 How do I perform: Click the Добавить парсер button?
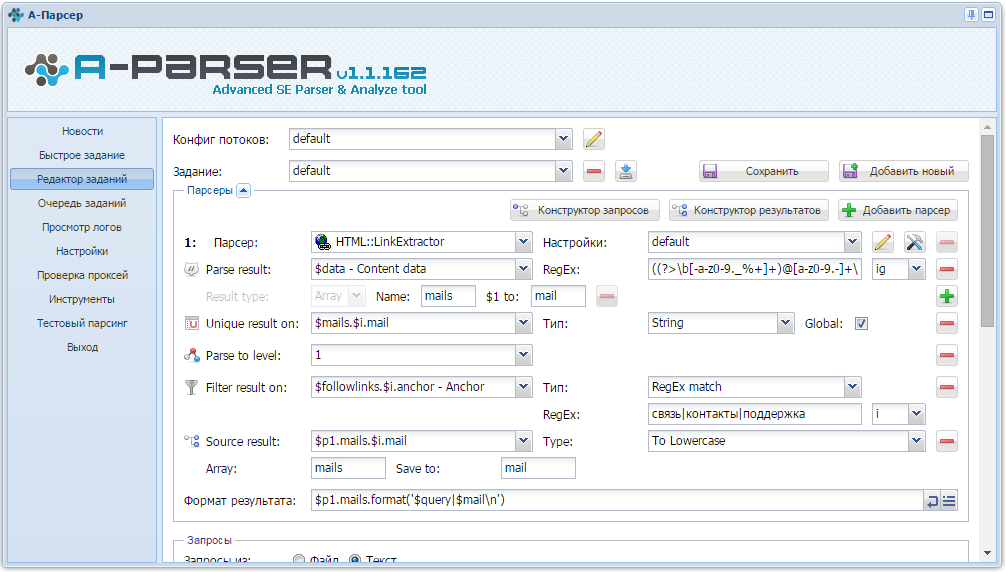898,210
